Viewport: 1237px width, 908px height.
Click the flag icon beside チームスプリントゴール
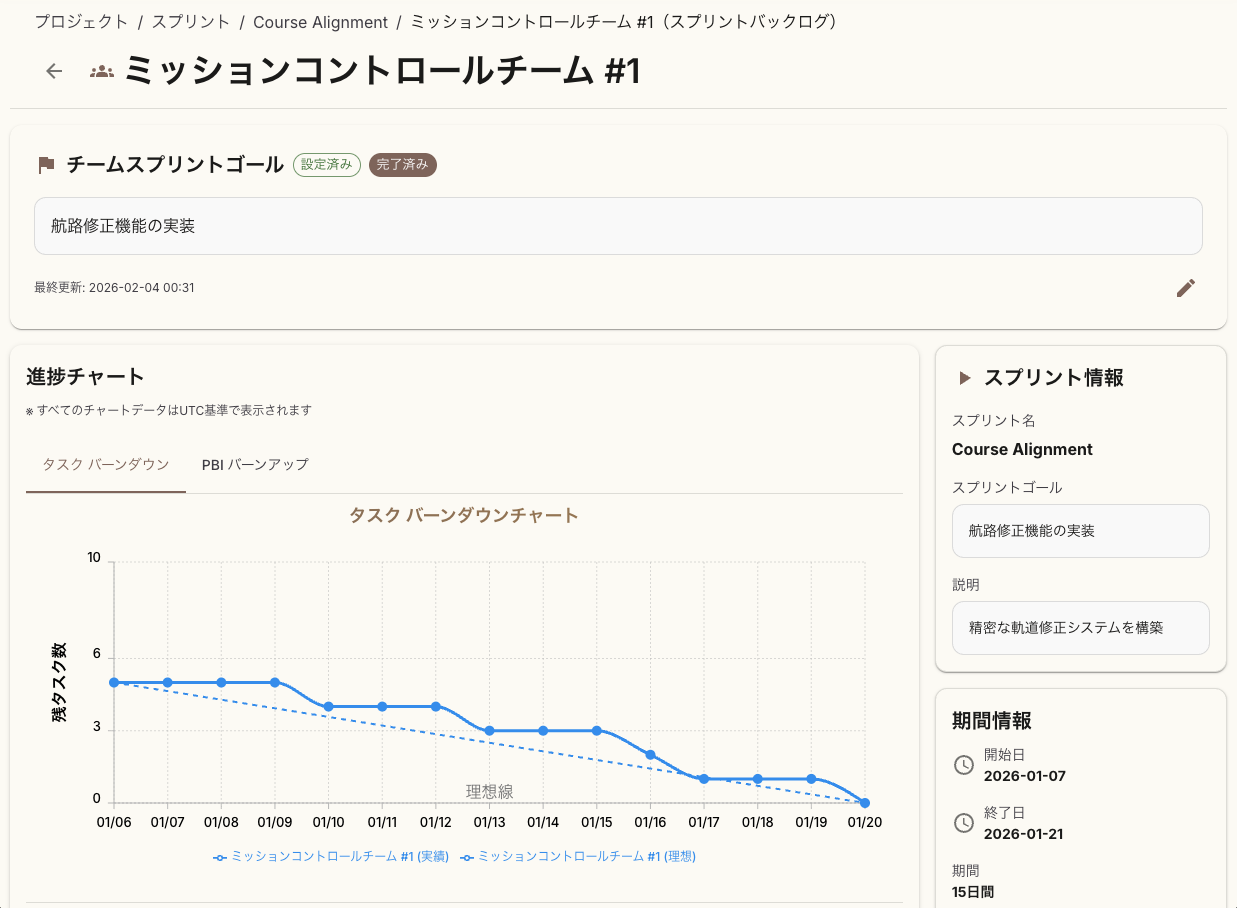point(45,164)
